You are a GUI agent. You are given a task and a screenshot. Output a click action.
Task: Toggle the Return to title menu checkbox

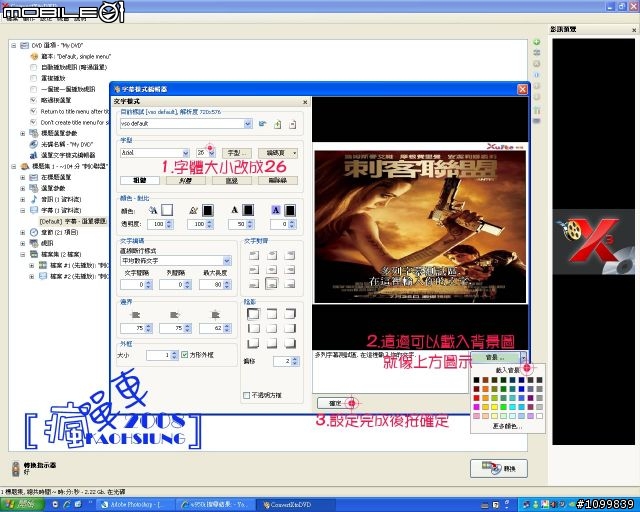point(33,111)
